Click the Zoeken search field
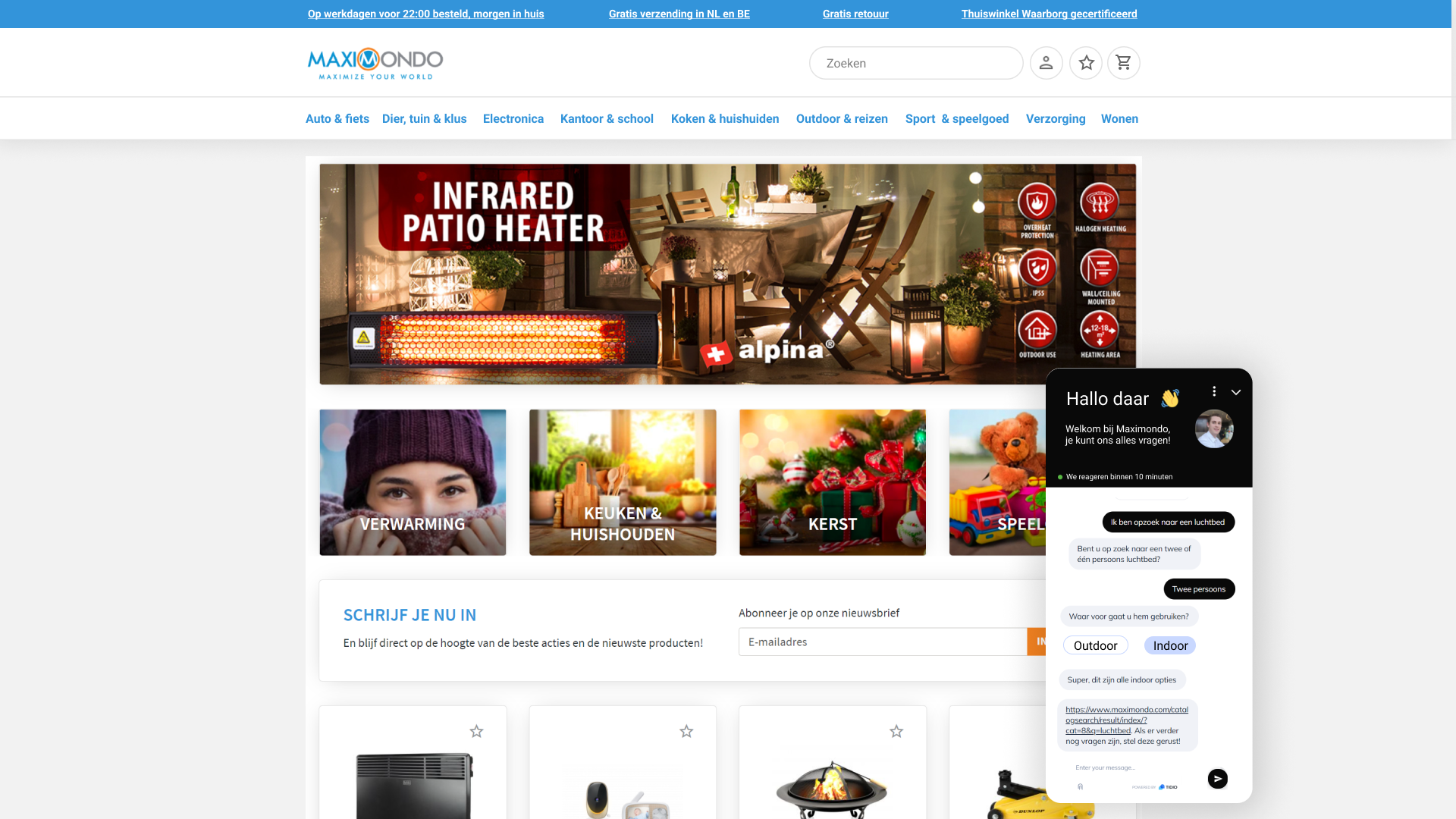The image size is (1456, 819). [x=916, y=63]
